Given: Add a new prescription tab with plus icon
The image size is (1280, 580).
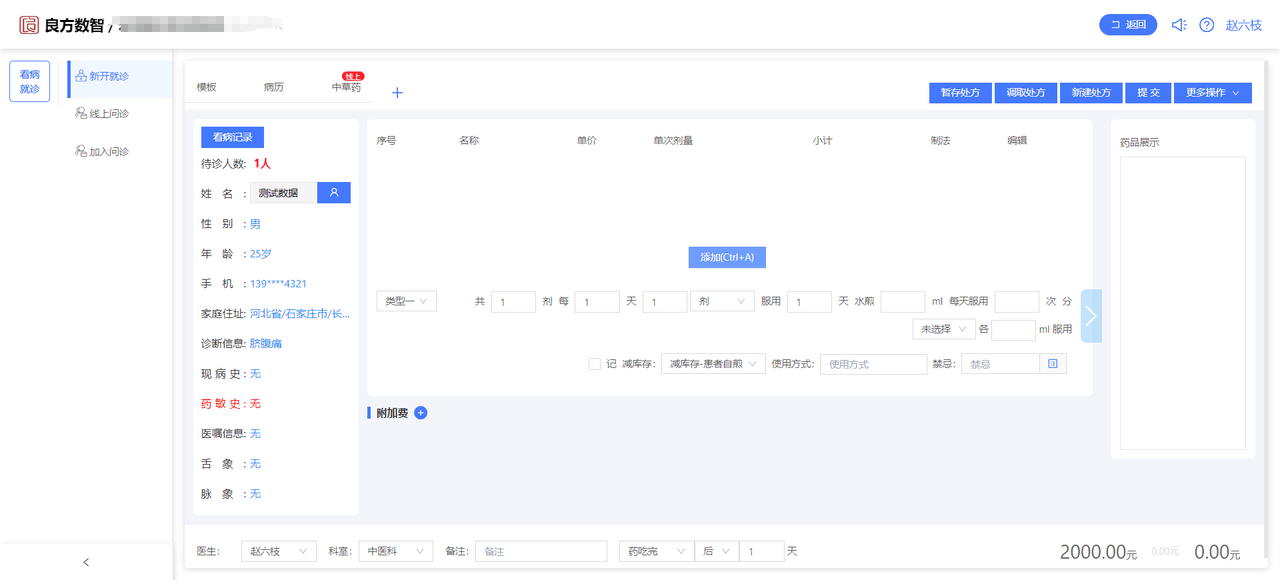Looking at the screenshot, I should 397,93.
